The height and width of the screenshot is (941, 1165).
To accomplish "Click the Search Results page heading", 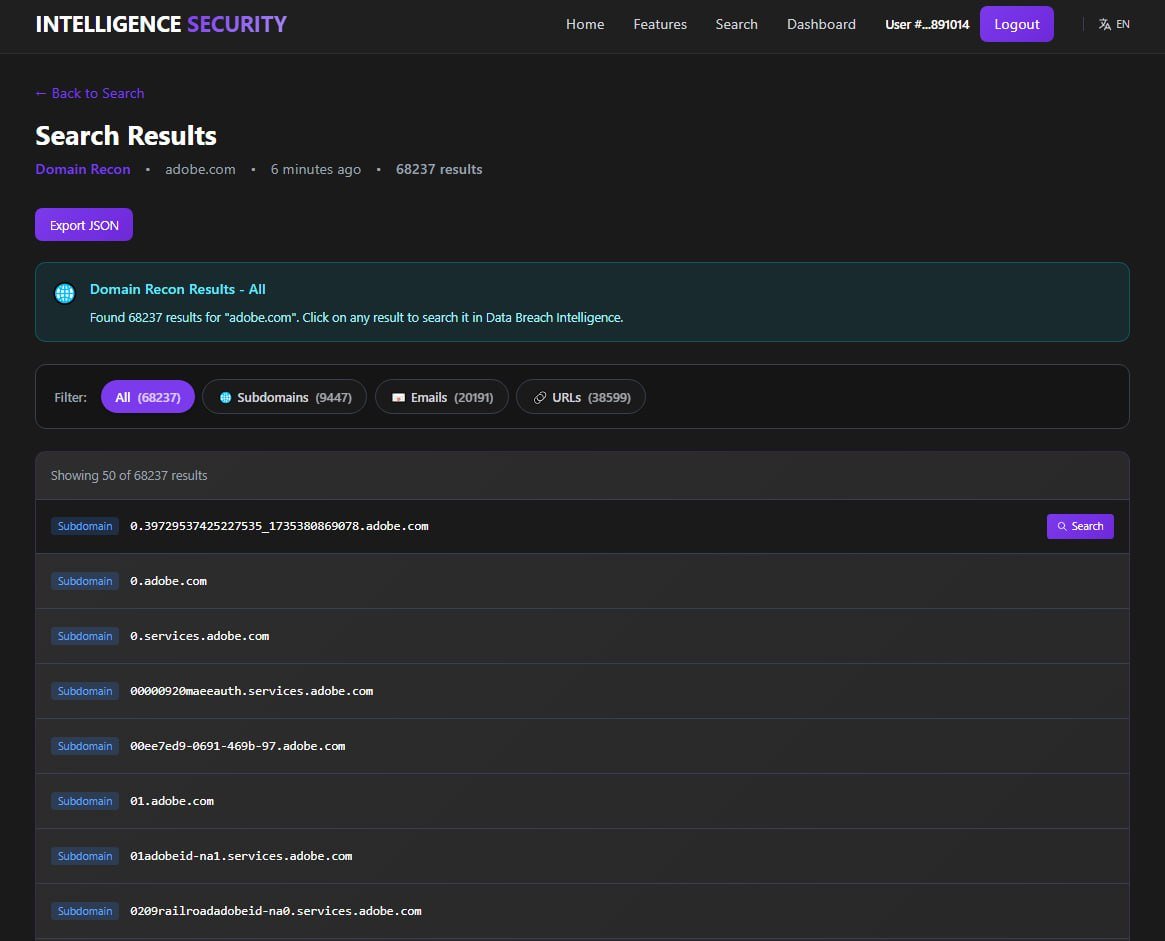I will [x=126, y=136].
